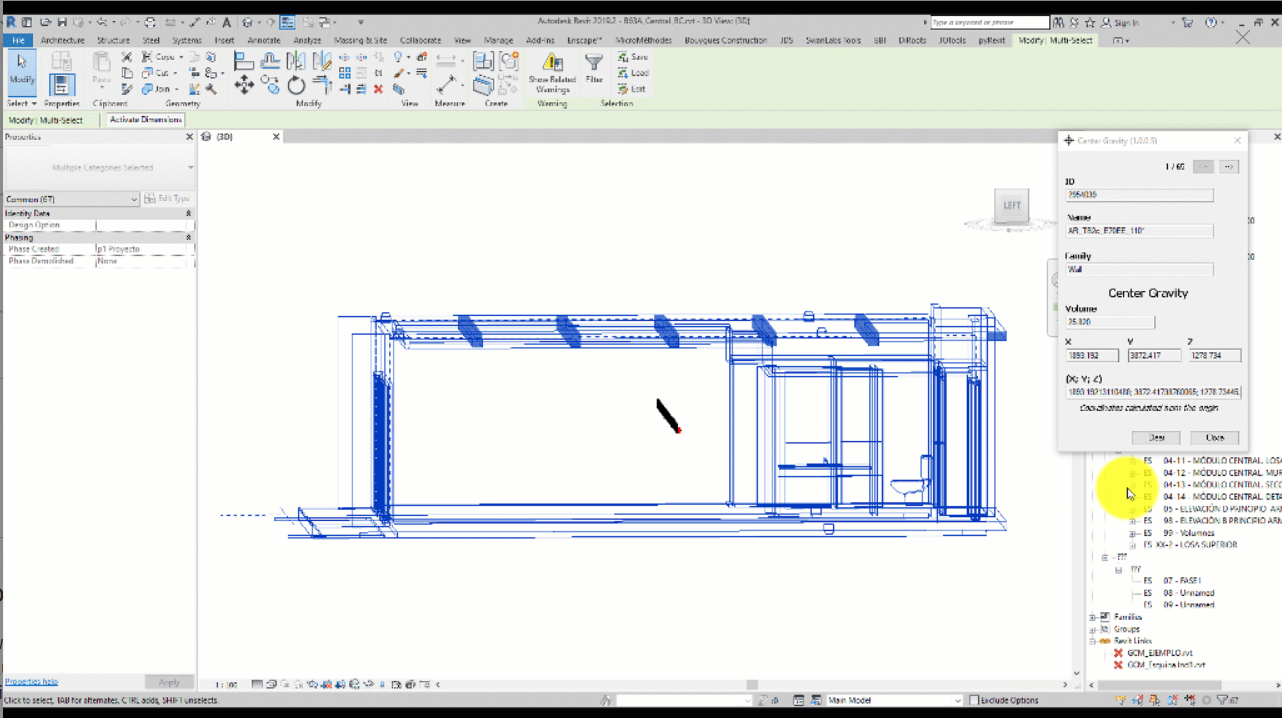Click the Activate Dimensions button
Image resolution: width=1282 pixels, height=718 pixels.
pyautogui.click(x=145, y=120)
